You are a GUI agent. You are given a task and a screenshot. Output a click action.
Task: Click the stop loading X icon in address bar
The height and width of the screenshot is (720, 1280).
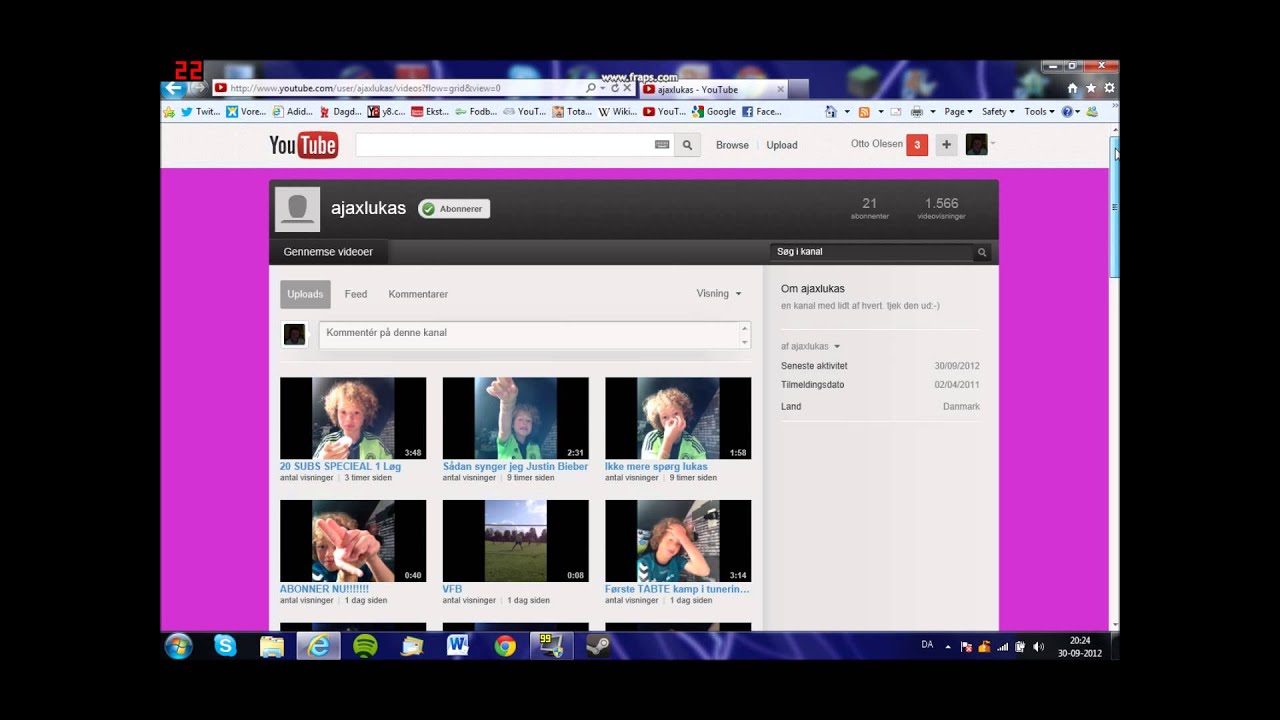click(627, 88)
